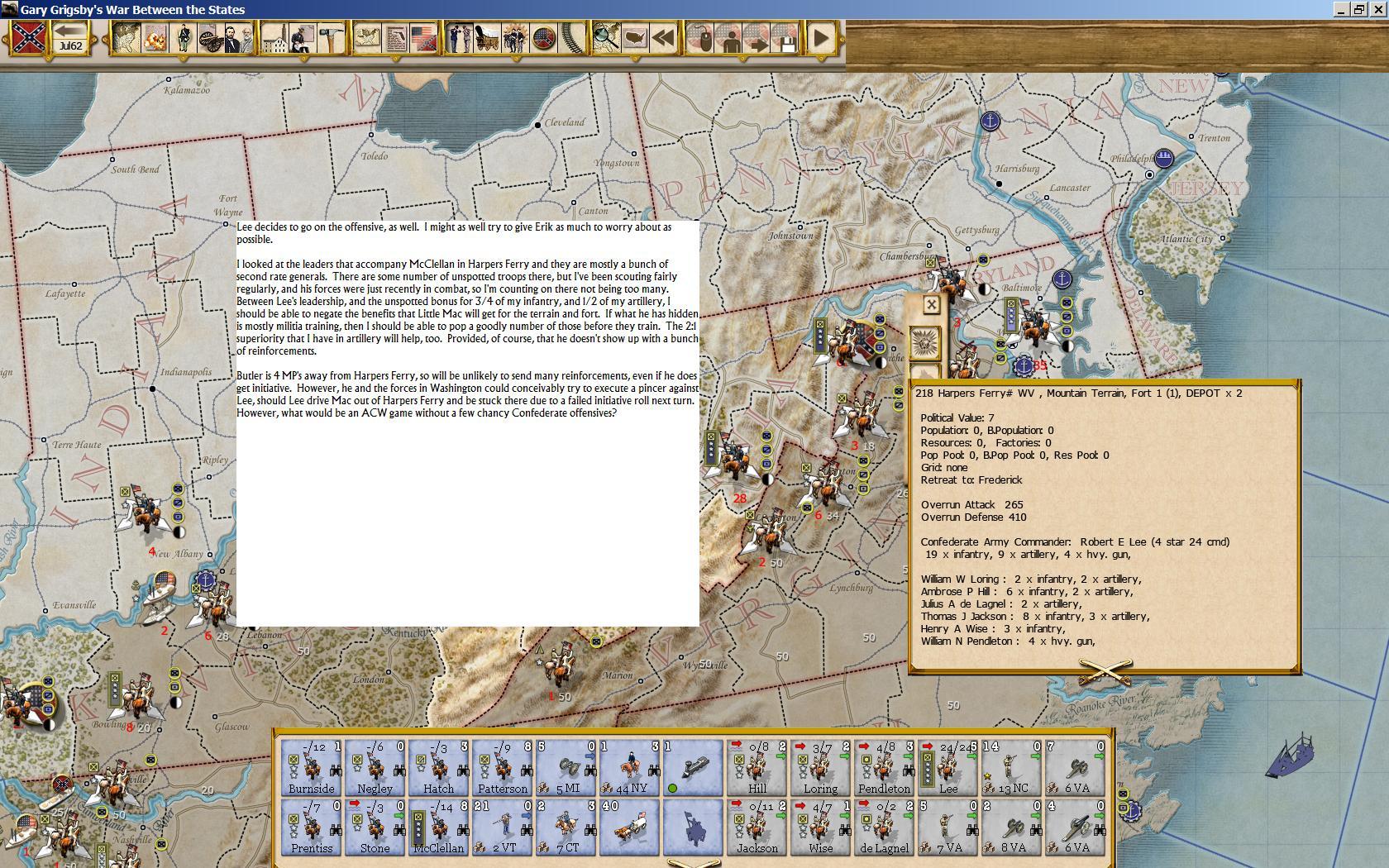
Task: Click the Union army stack near New Albany
Action: pos(147,512)
